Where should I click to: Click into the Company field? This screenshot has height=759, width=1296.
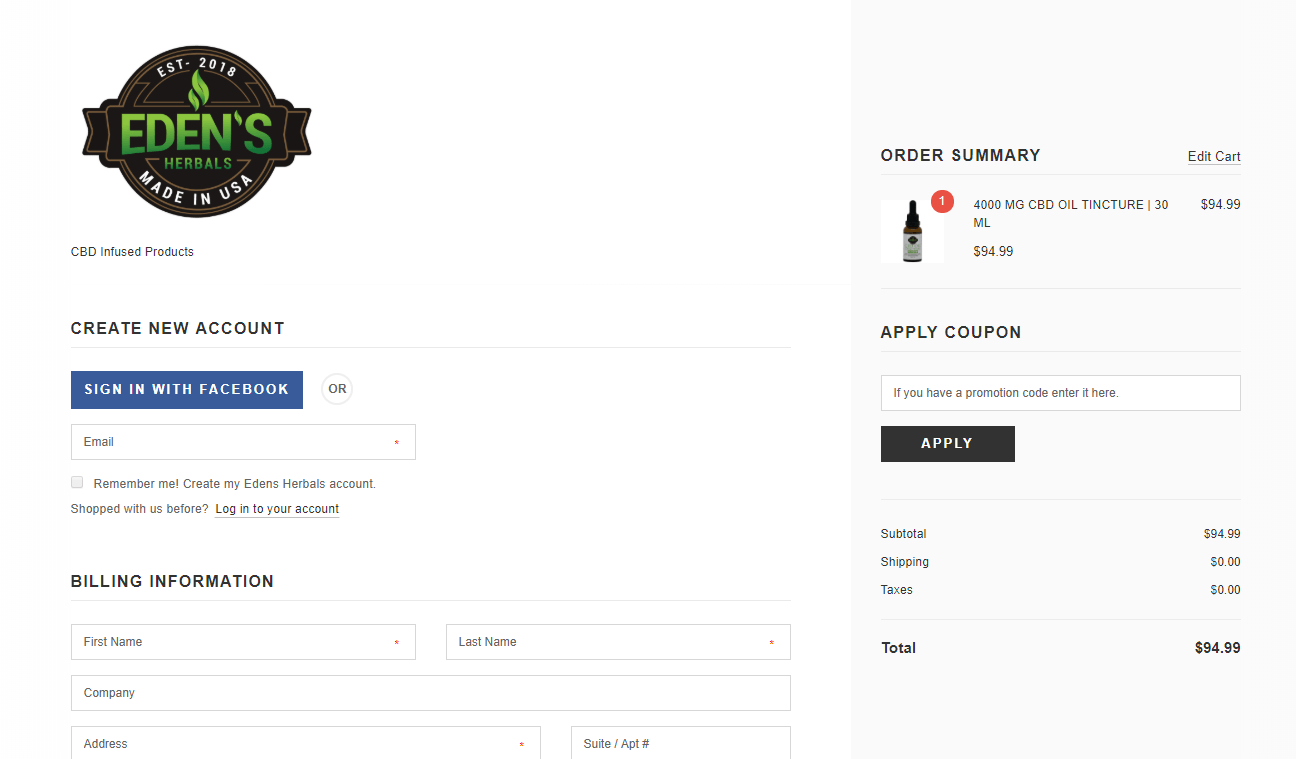pos(431,693)
